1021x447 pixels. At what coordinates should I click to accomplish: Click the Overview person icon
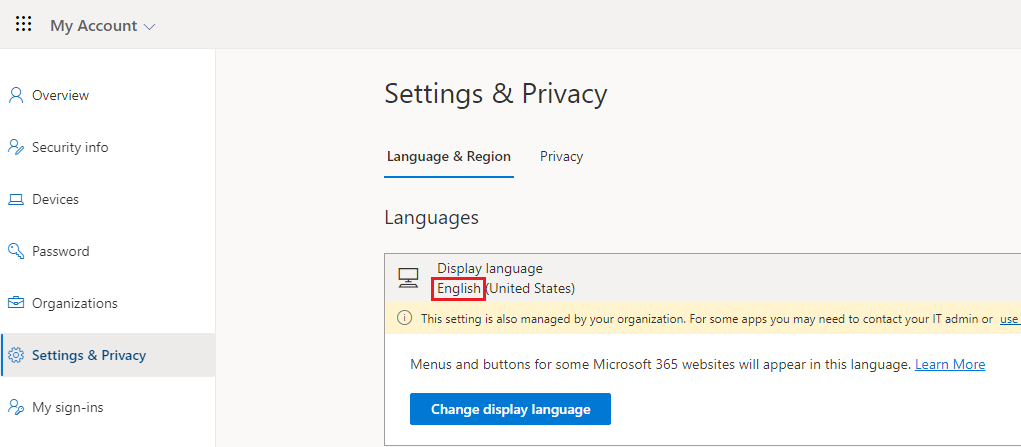coord(16,95)
